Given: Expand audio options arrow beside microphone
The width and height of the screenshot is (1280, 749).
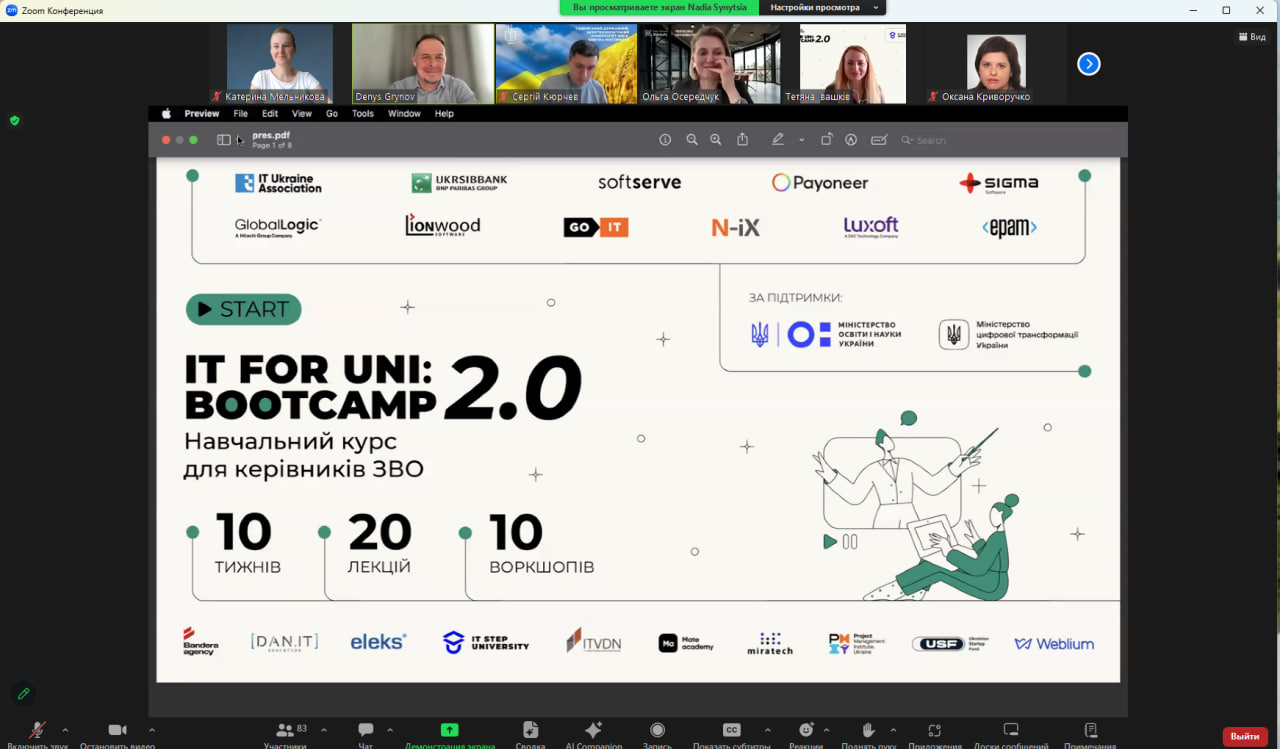Looking at the screenshot, I should (x=65, y=730).
